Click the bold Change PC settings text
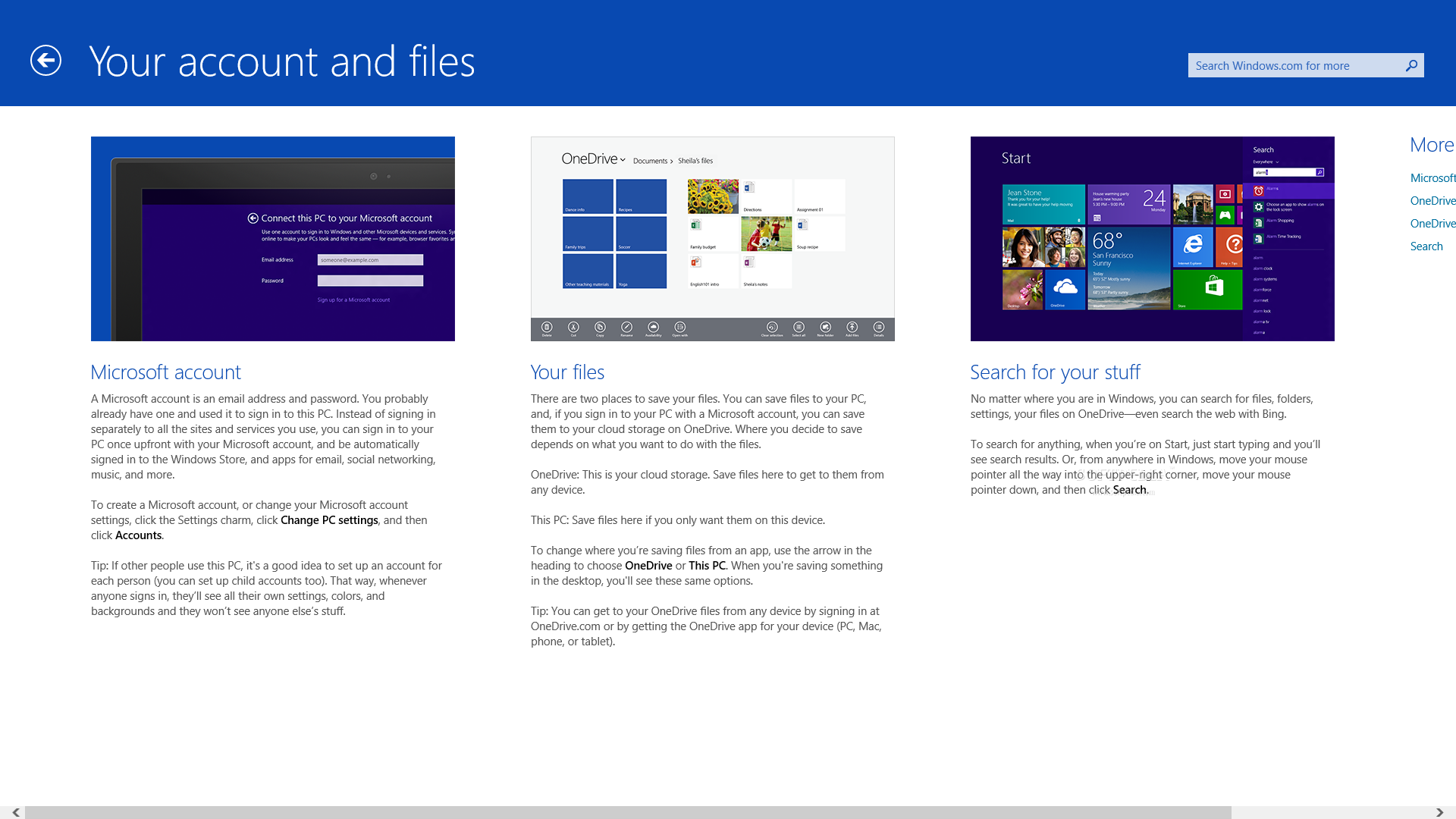Screen dimensions: 1456x819 pos(329,520)
